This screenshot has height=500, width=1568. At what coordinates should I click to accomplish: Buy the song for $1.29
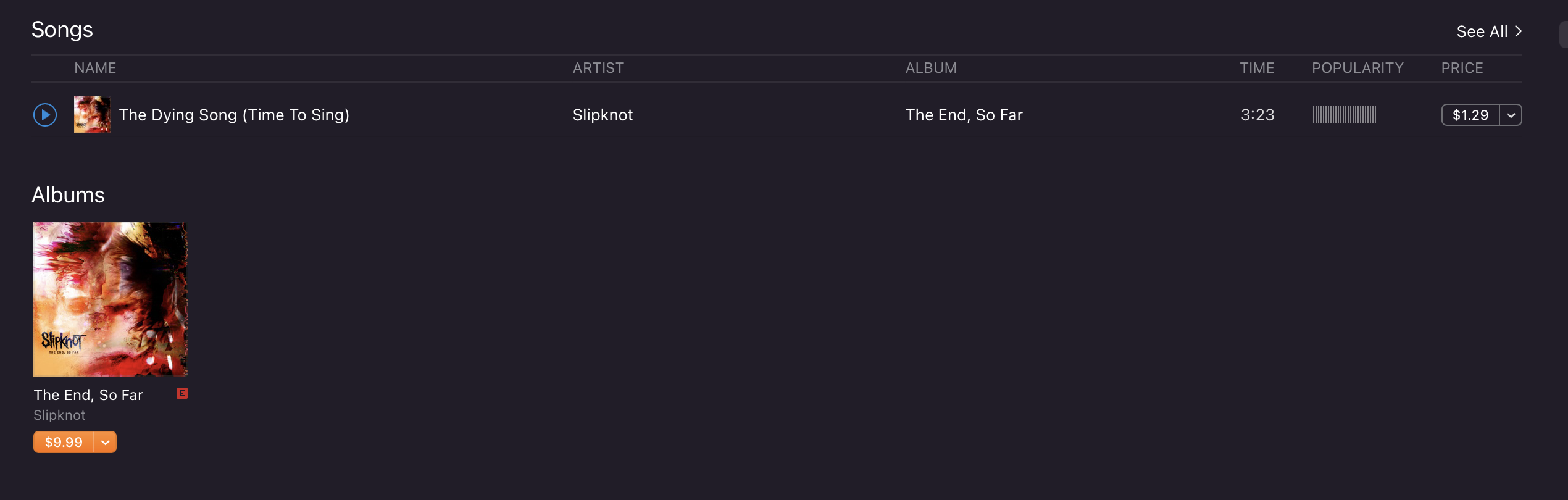pos(1470,115)
